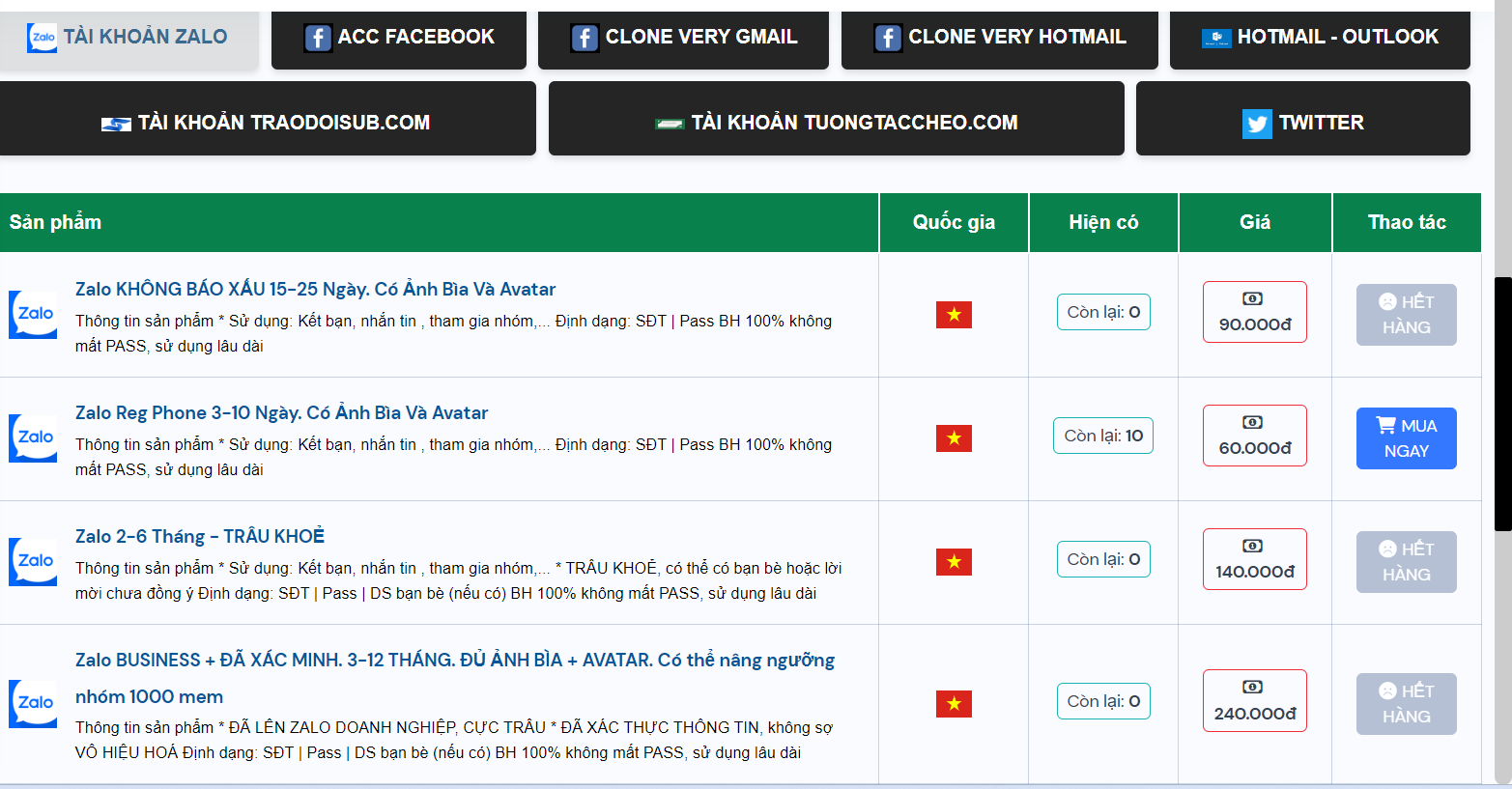Screen dimensions: 1512x789
Task: Click the money icon above 60.000đ
Action: pyautogui.click(x=1252, y=423)
